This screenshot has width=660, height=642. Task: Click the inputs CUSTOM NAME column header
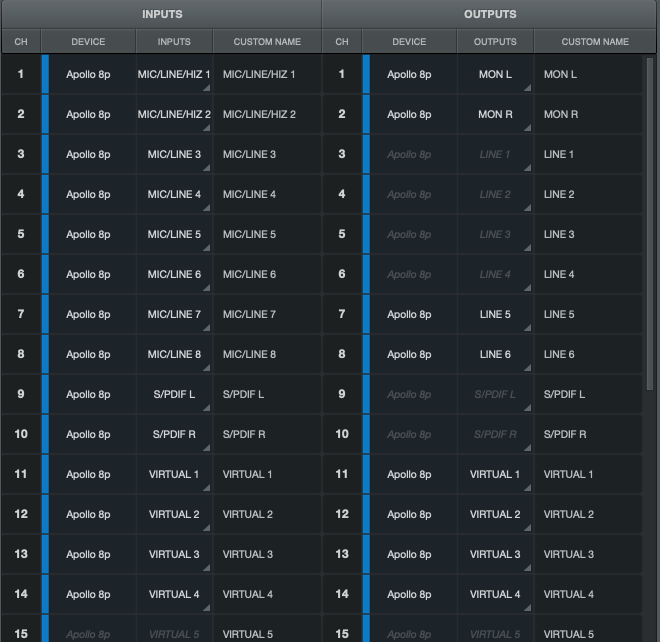pos(267,42)
